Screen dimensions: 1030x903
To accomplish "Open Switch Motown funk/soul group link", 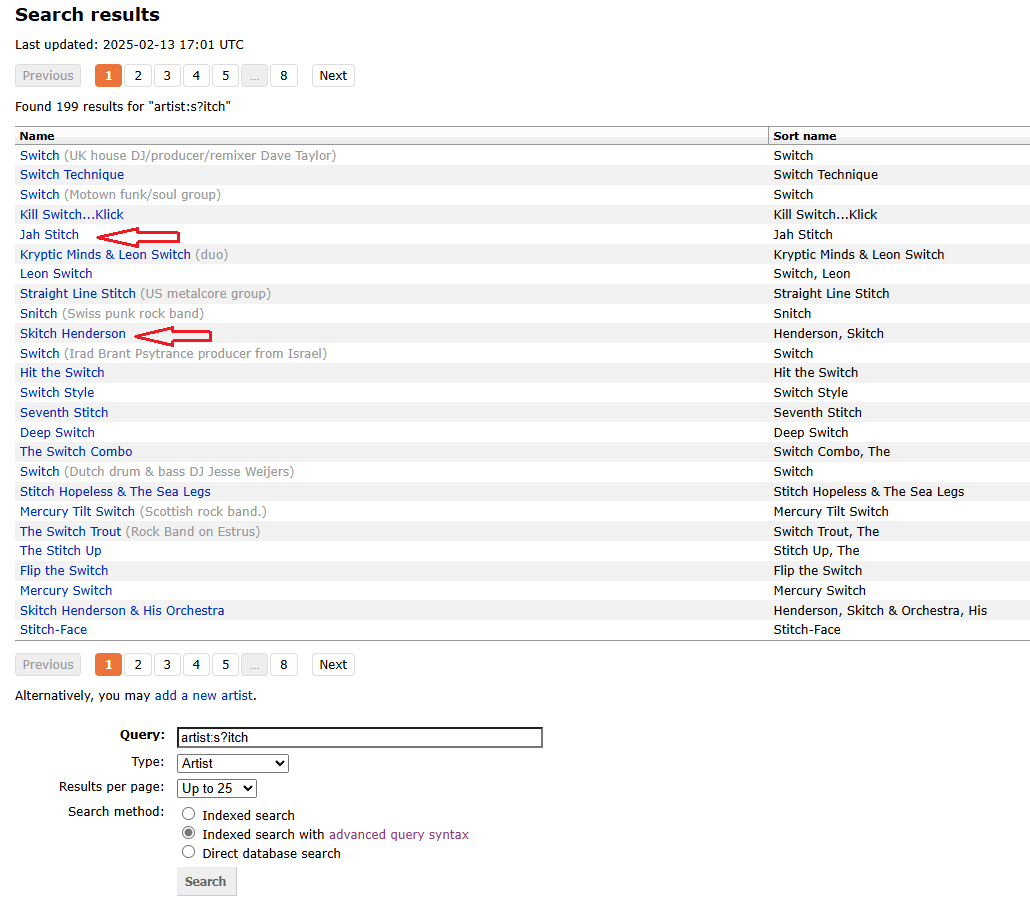I will click(39, 194).
